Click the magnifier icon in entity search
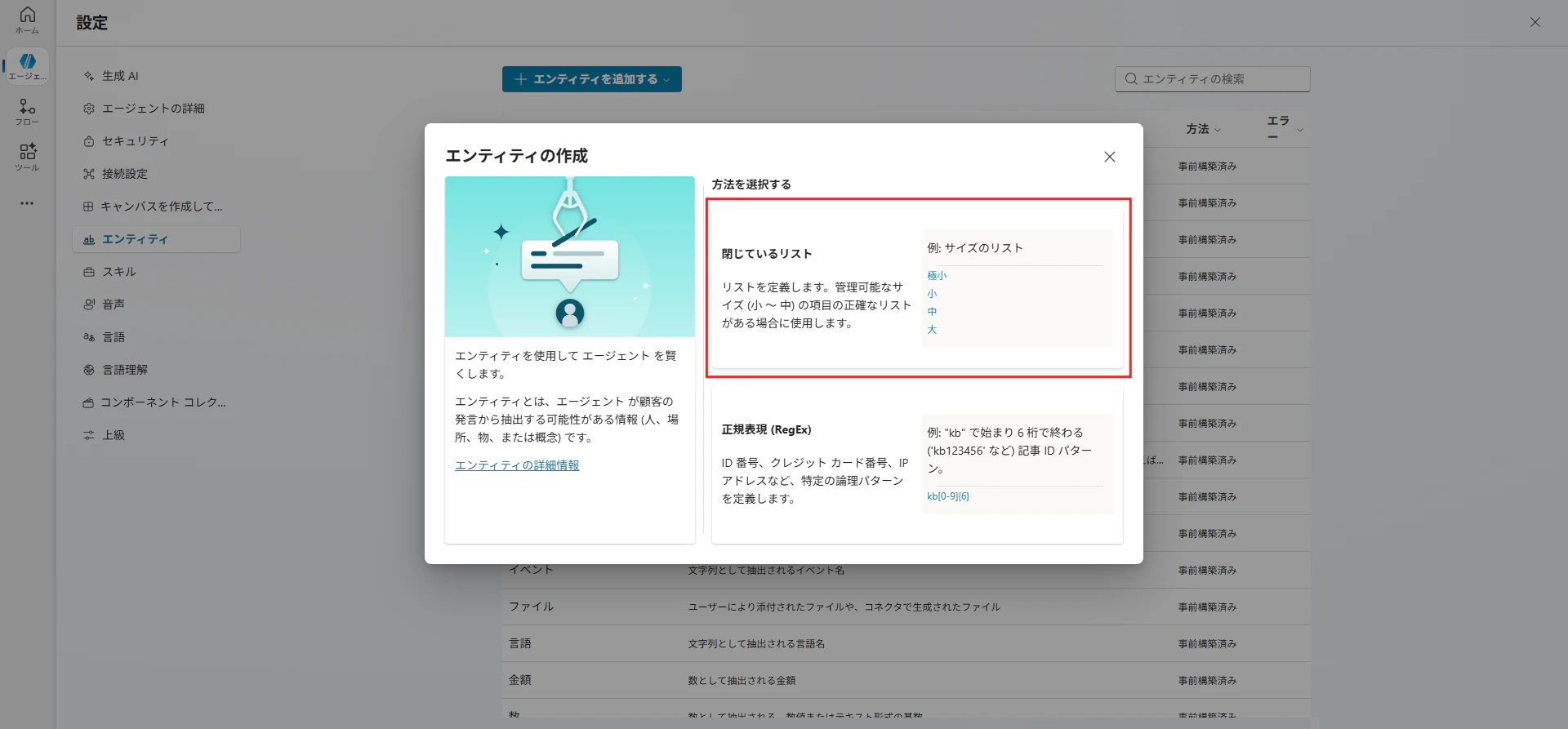The height and width of the screenshot is (729, 1568). click(1131, 79)
